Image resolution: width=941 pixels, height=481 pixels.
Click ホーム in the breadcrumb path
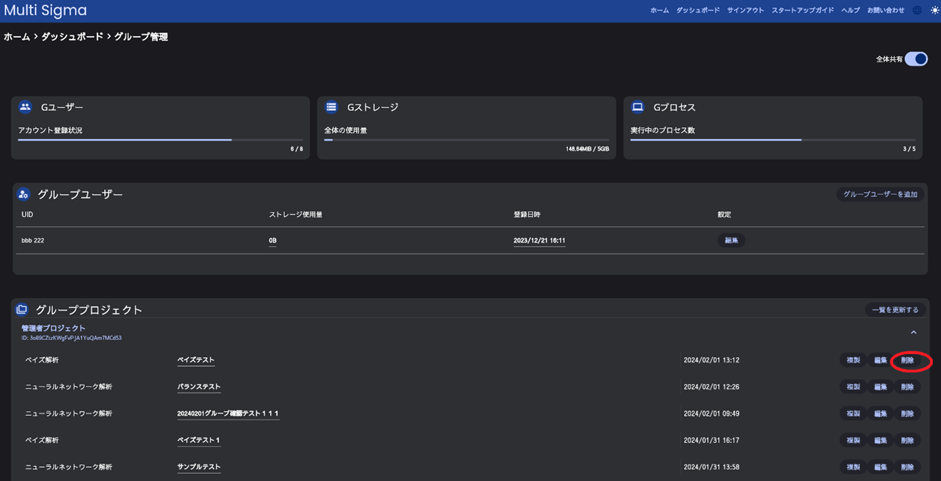click(17, 37)
